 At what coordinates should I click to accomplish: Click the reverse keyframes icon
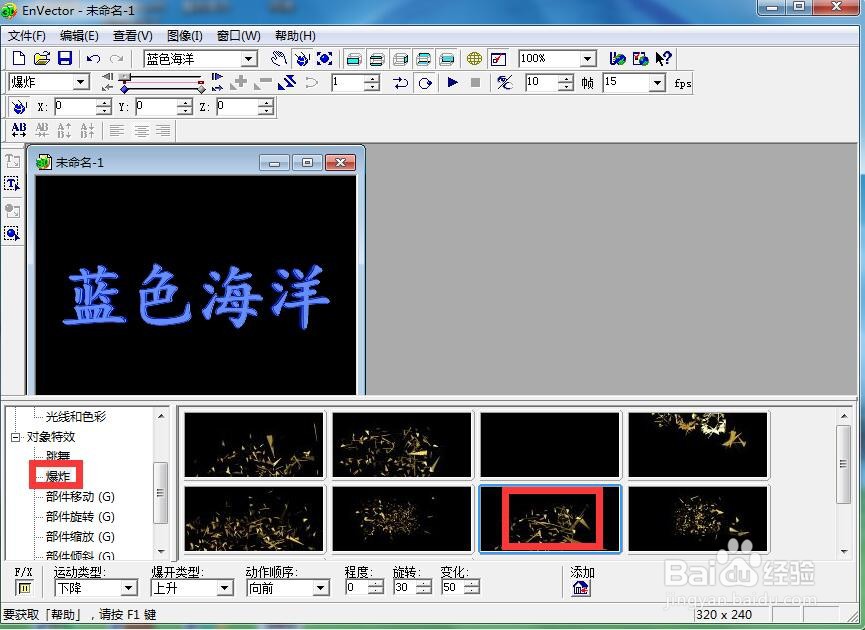[x=287, y=83]
